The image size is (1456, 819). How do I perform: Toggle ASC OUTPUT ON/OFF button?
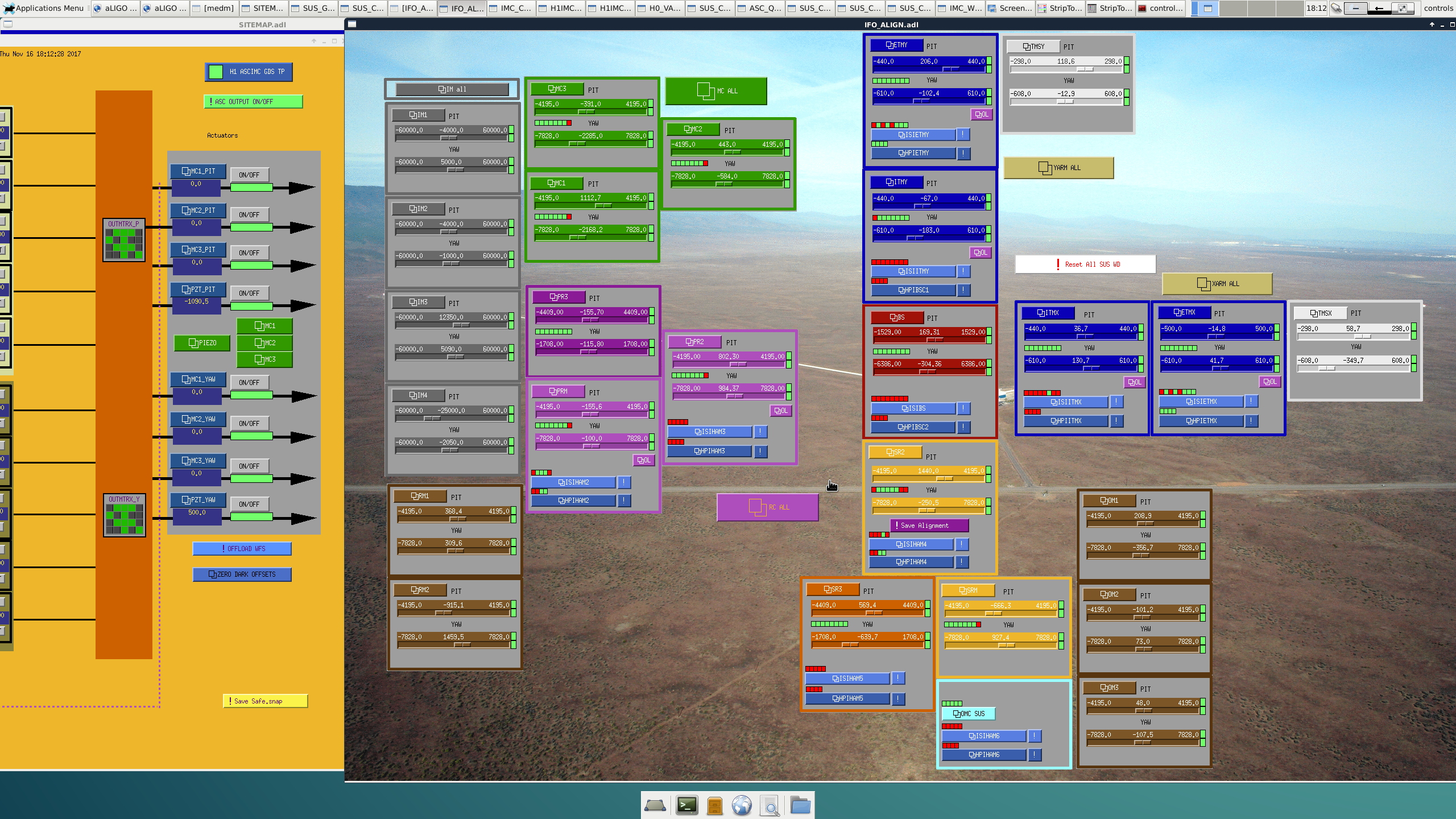click(253, 102)
